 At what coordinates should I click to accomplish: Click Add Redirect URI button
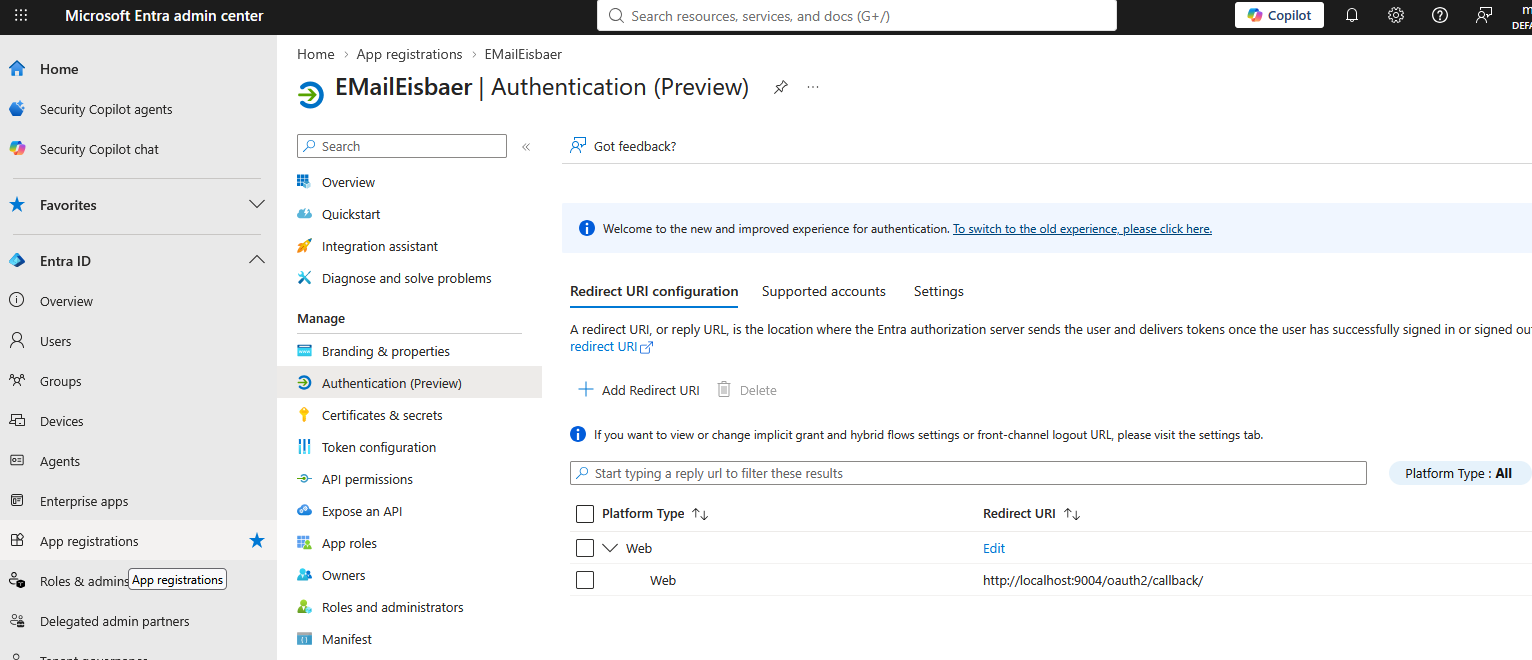pos(639,390)
